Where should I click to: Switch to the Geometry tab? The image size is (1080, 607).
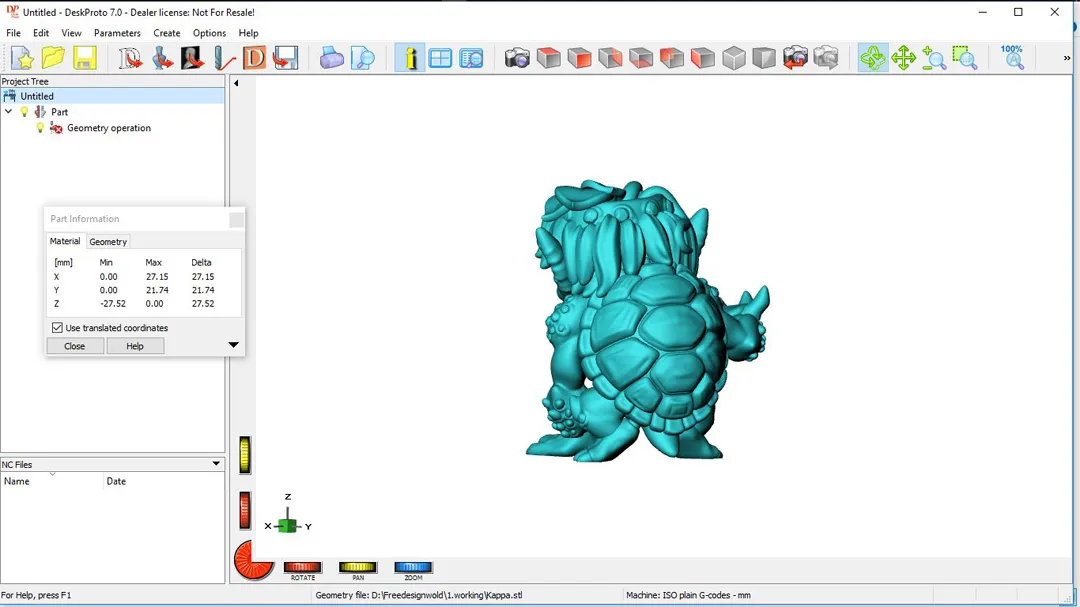(x=108, y=242)
